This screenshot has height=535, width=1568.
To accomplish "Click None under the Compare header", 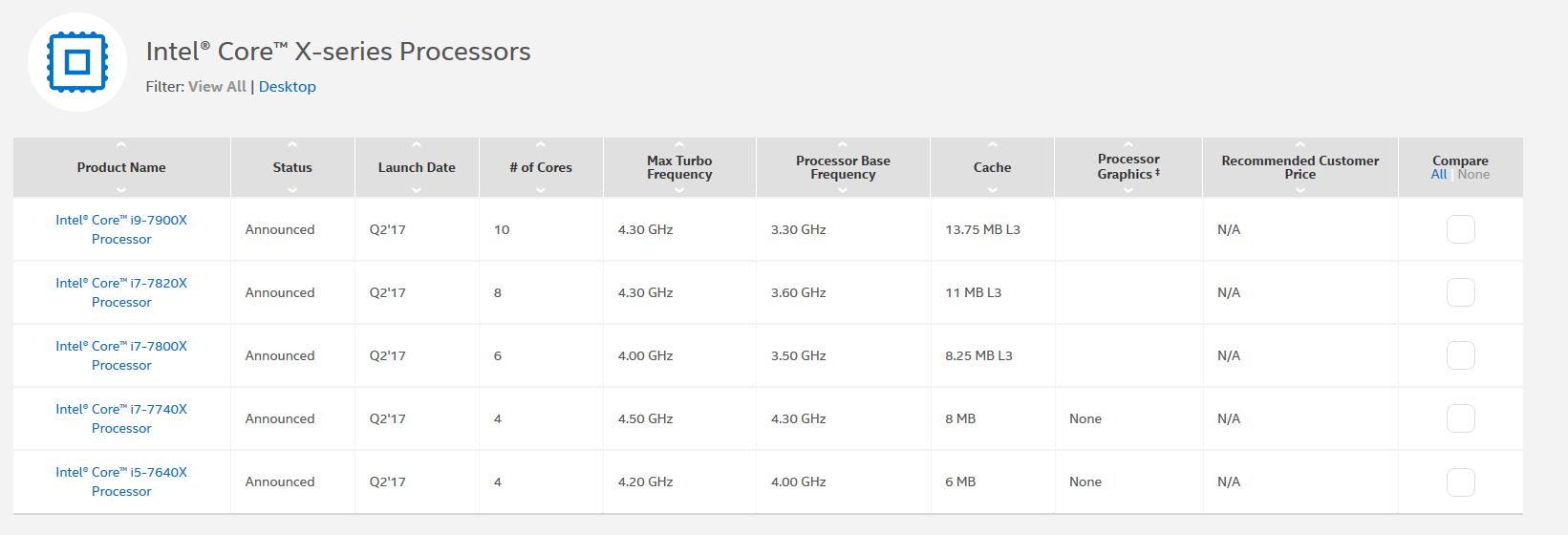I will (1473, 175).
